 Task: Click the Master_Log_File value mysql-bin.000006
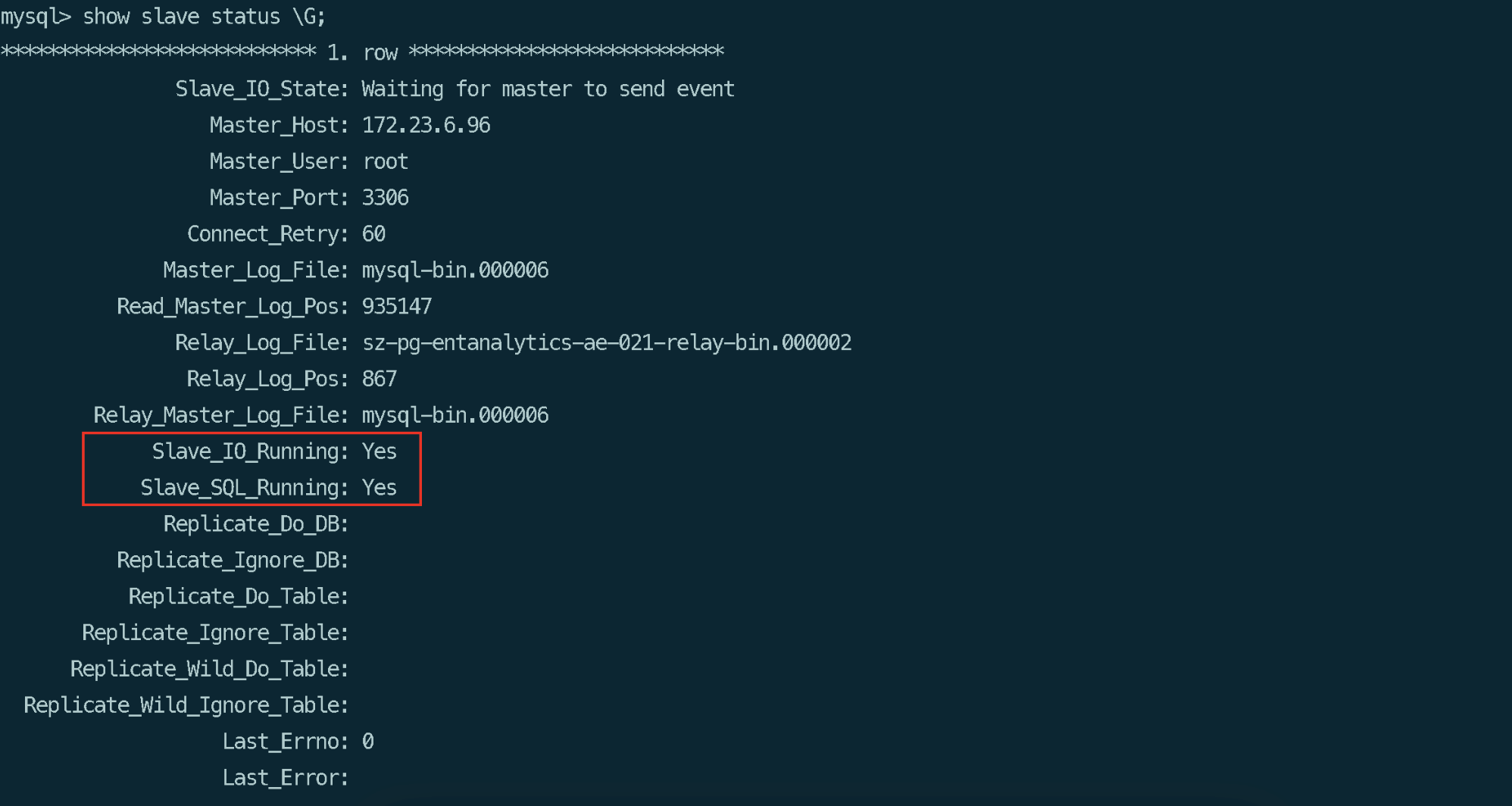[455, 270]
